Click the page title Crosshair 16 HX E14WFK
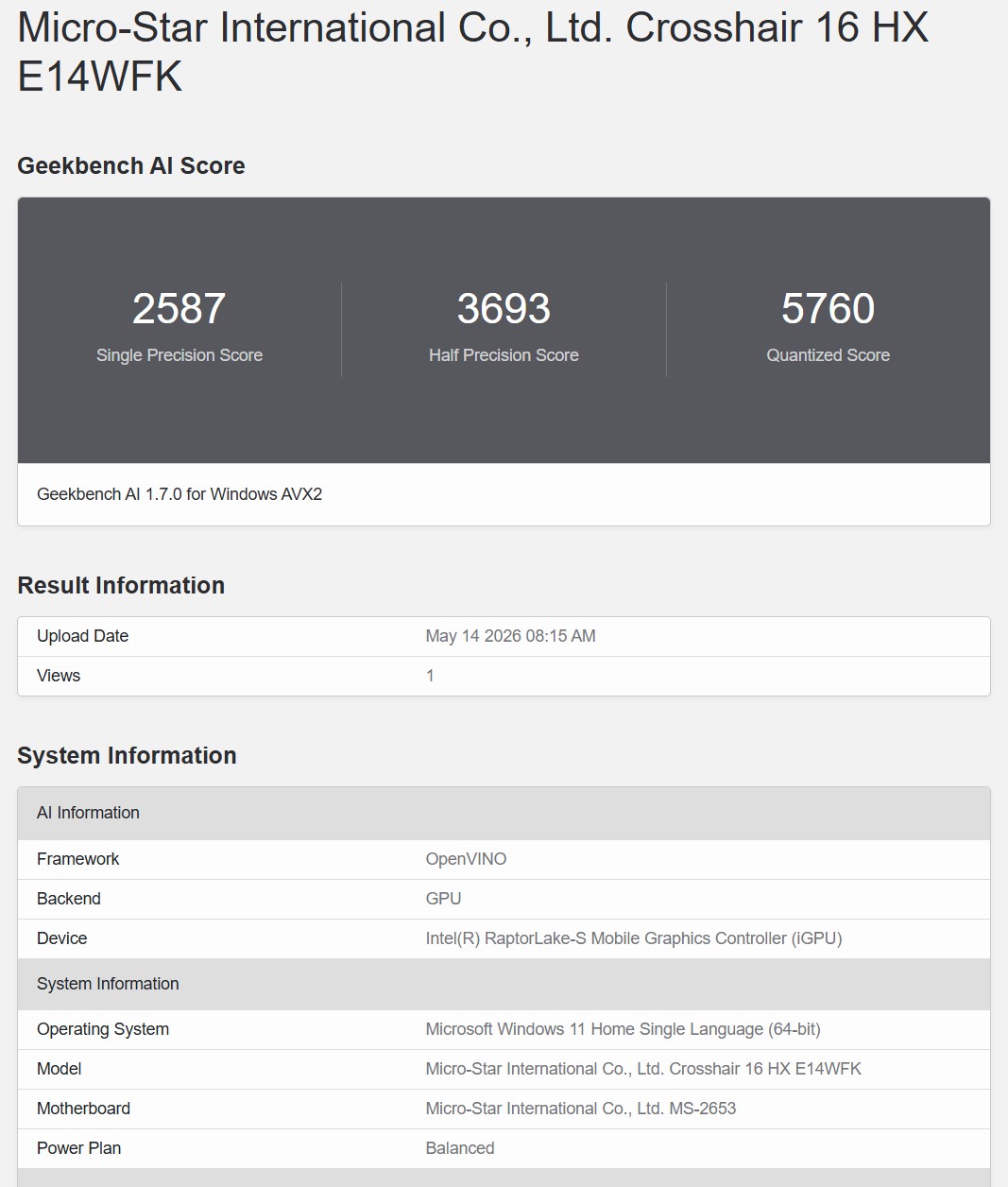The width and height of the screenshot is (1008, 1187). pyautogui.click(x=473, y=52)
